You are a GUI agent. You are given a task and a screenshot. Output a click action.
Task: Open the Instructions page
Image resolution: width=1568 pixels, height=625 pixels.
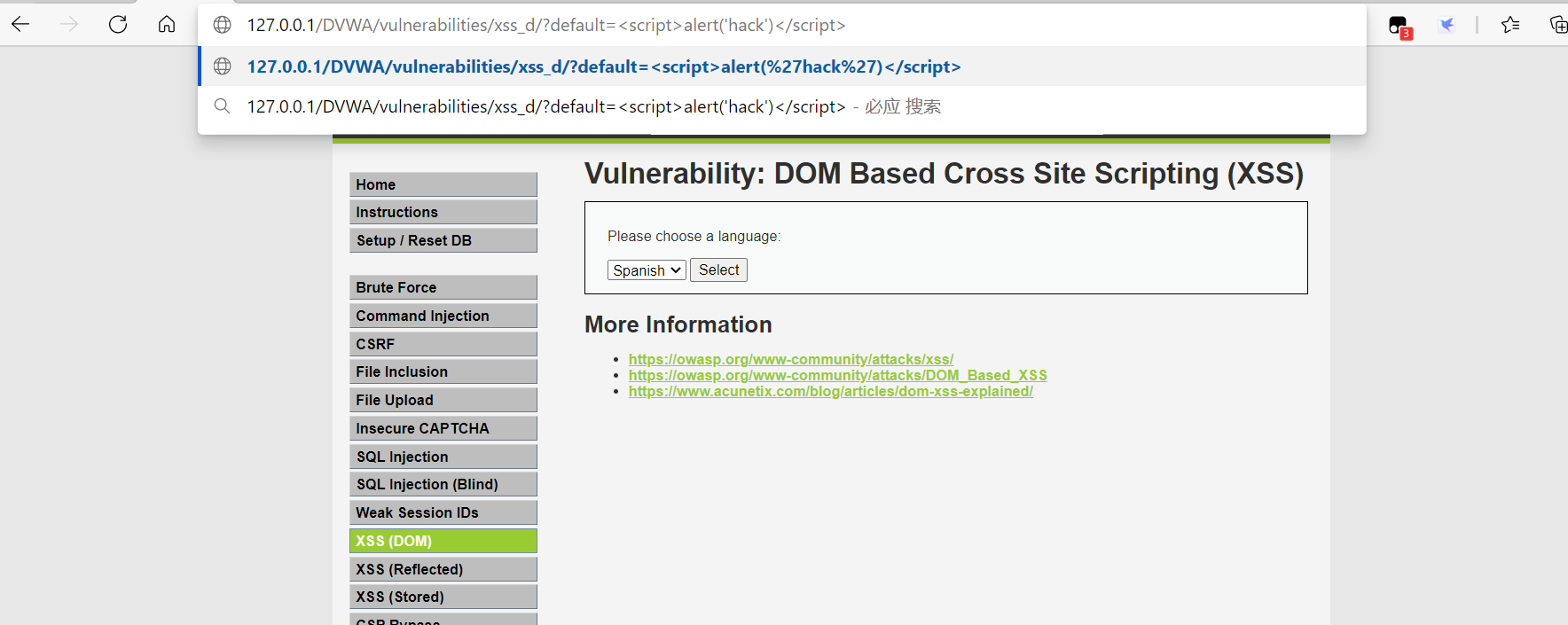tap(443, 212)
